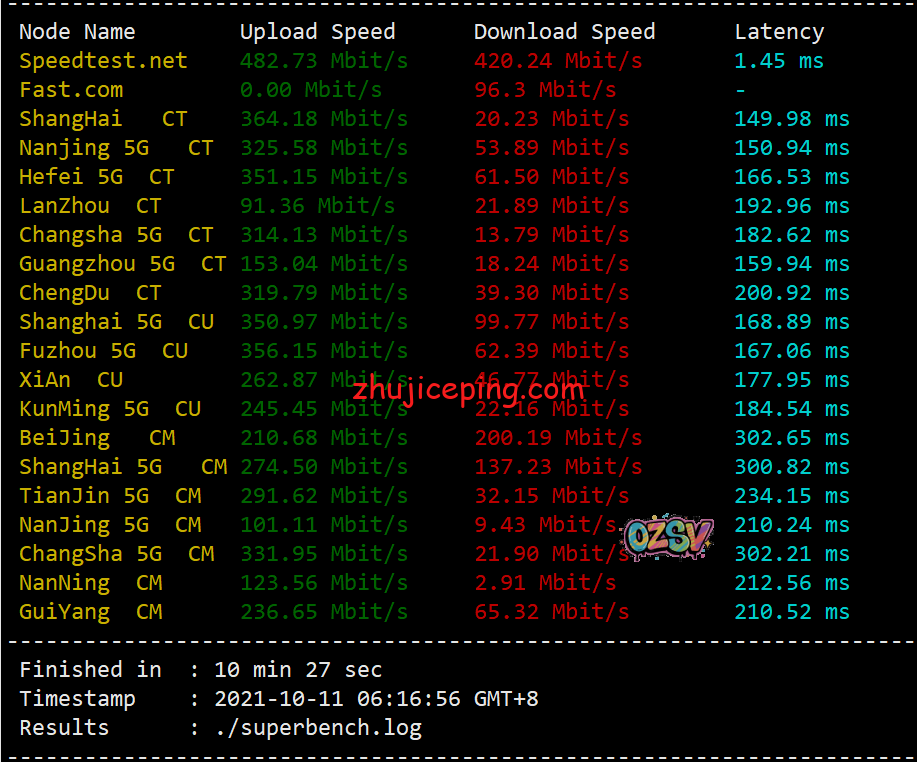Viewport: 917px width, 762px height.
Task: Click the Latency column header
Action: click(x=780, y=32)
